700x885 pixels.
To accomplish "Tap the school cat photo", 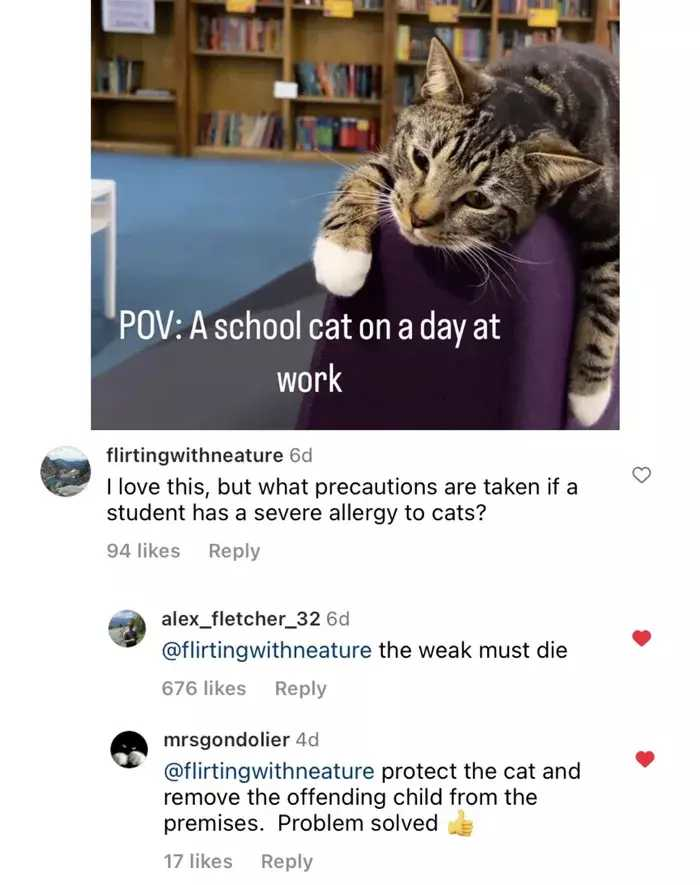I will 355,214.
